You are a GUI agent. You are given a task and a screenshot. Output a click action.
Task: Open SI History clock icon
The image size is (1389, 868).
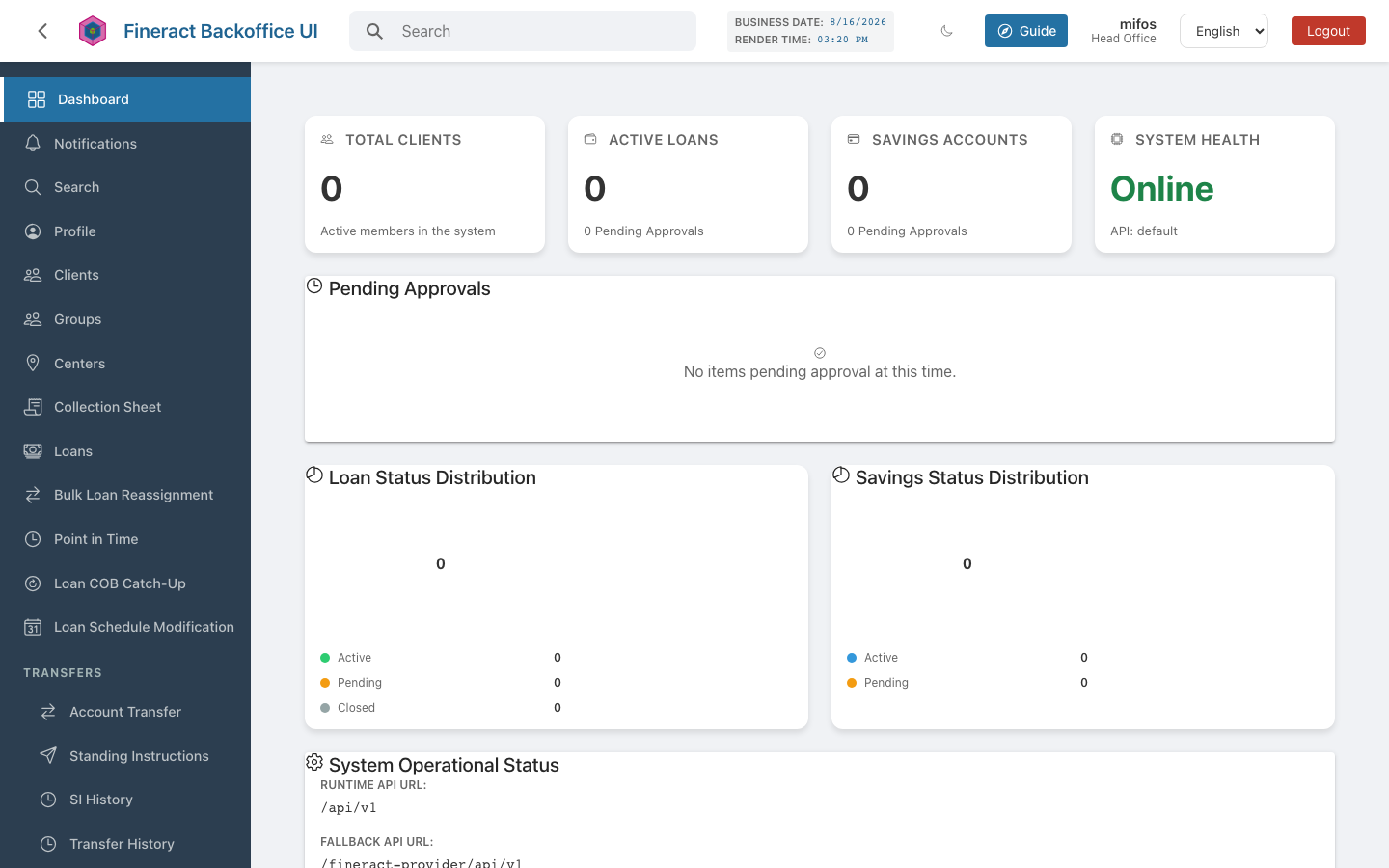pos(48,800)
